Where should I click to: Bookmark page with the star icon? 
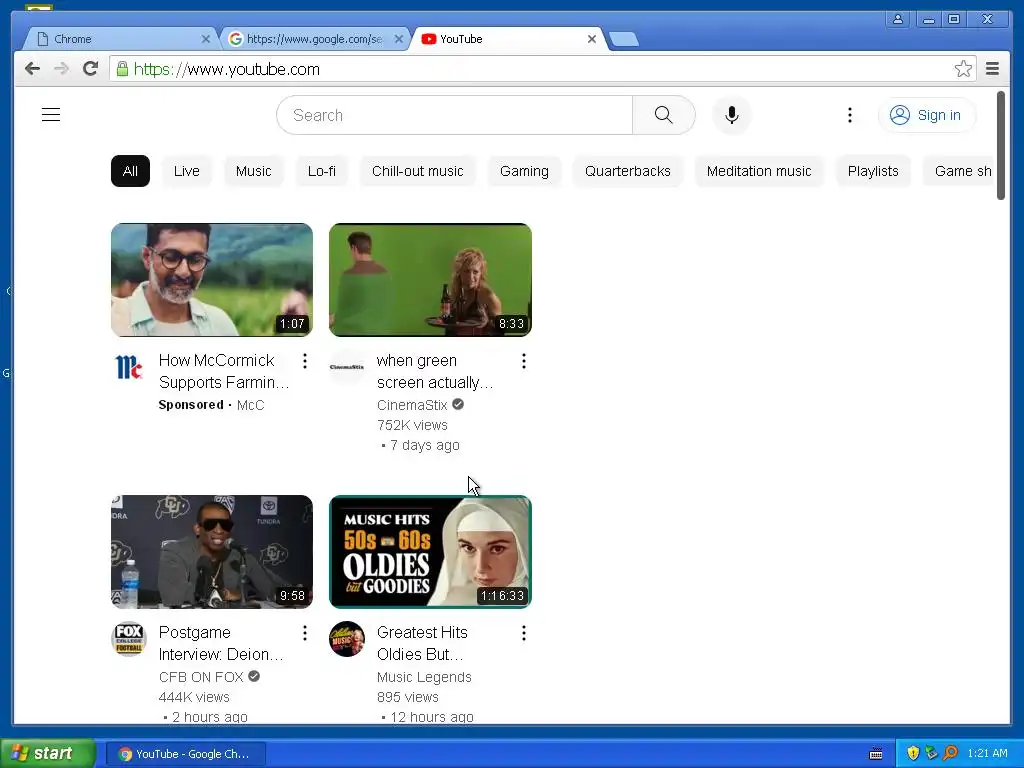click(x=963, y=69)
